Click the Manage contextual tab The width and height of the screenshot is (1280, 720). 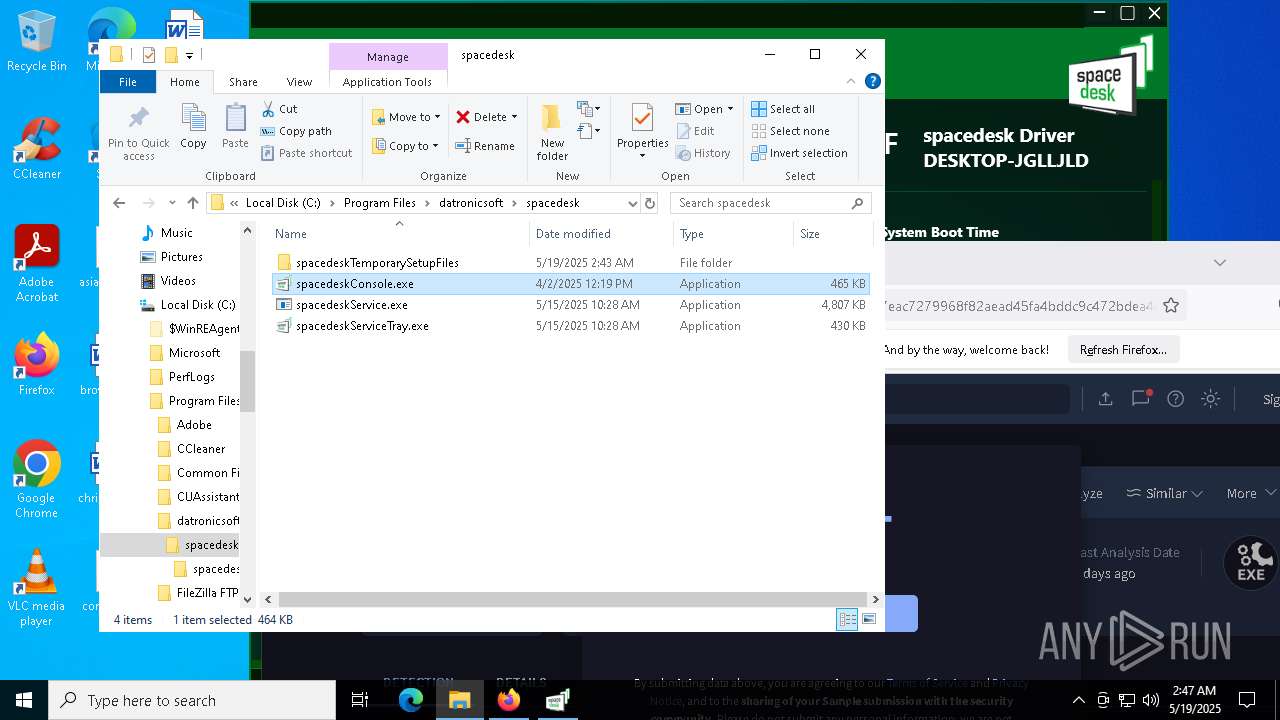click(x=387, y=57)
